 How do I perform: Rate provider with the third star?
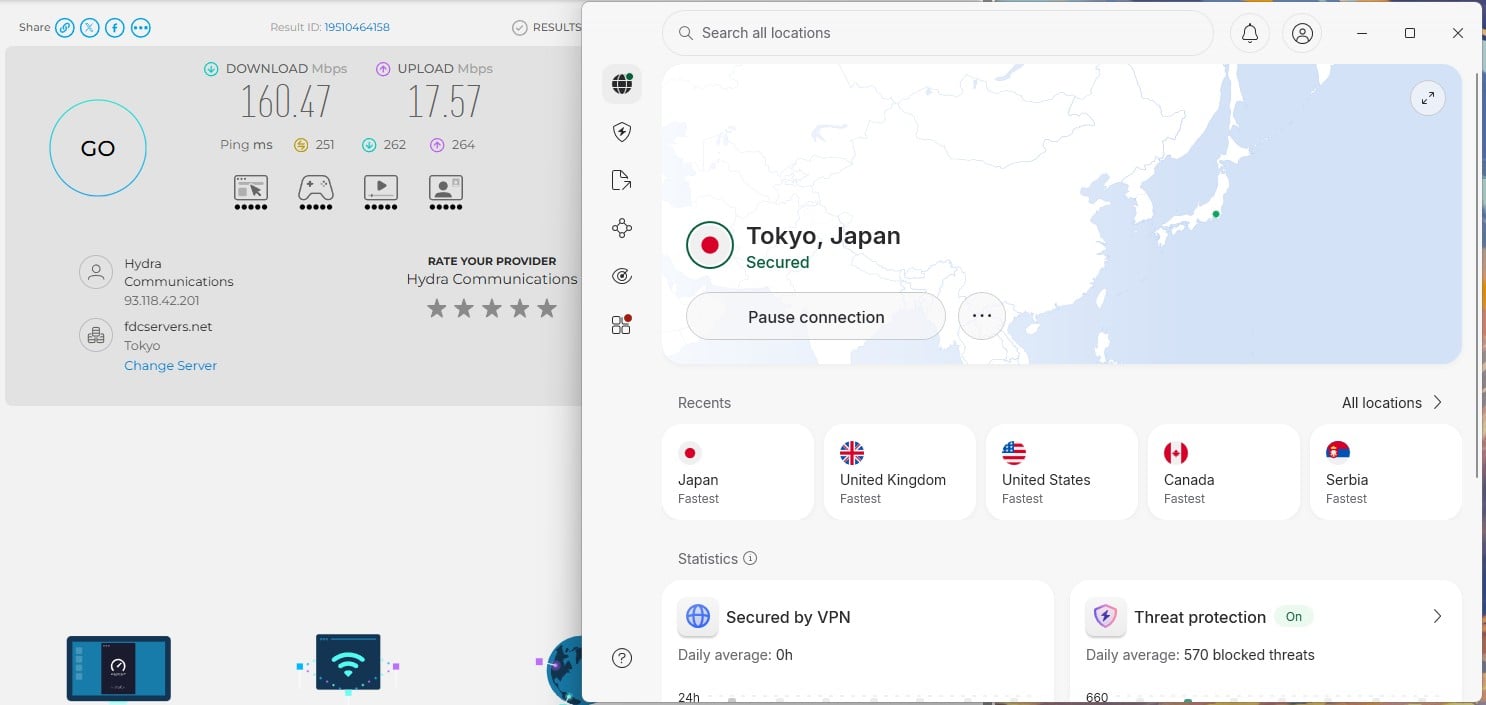491,309
